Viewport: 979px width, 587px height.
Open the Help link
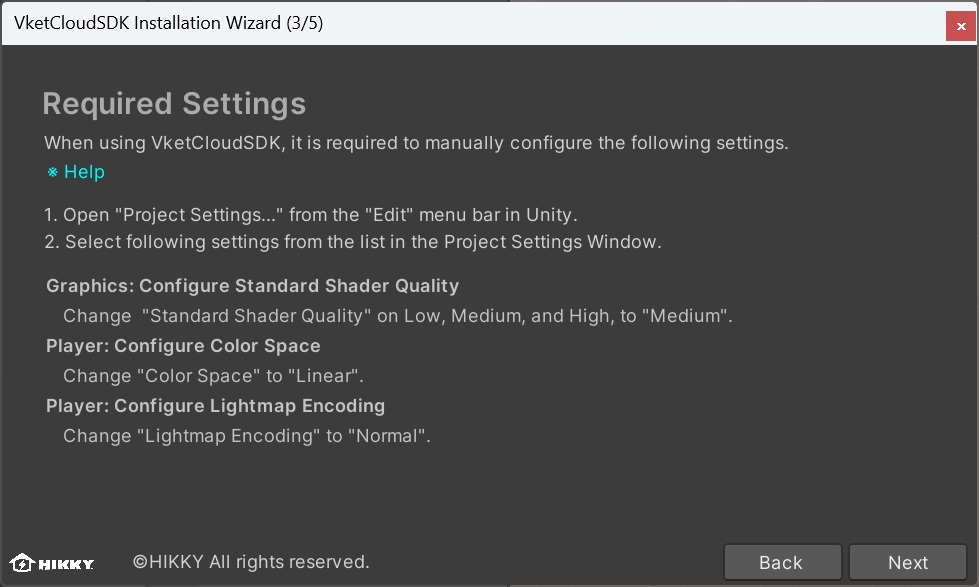click(x=84, y=172)
